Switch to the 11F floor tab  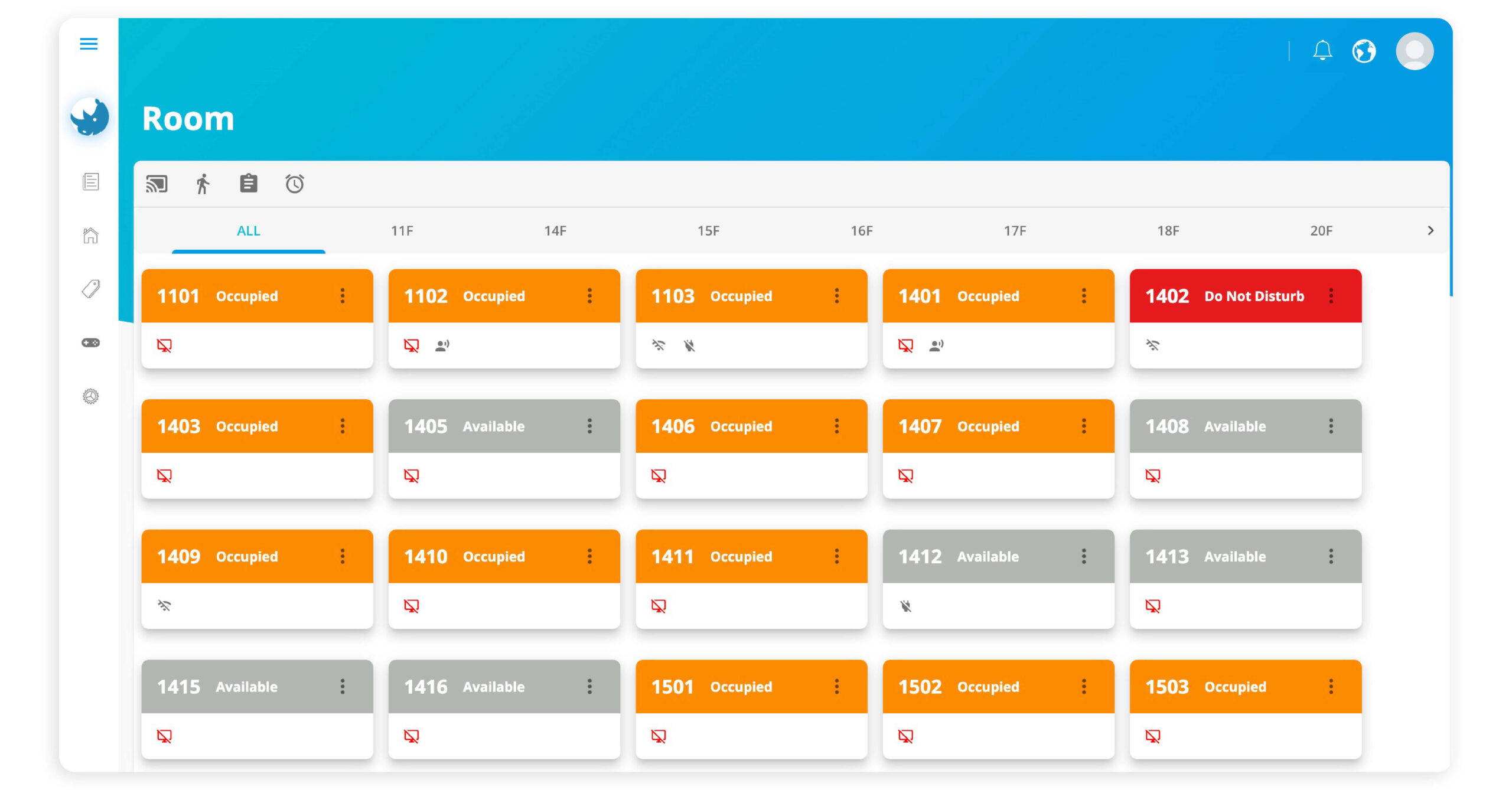coord(402,231)
